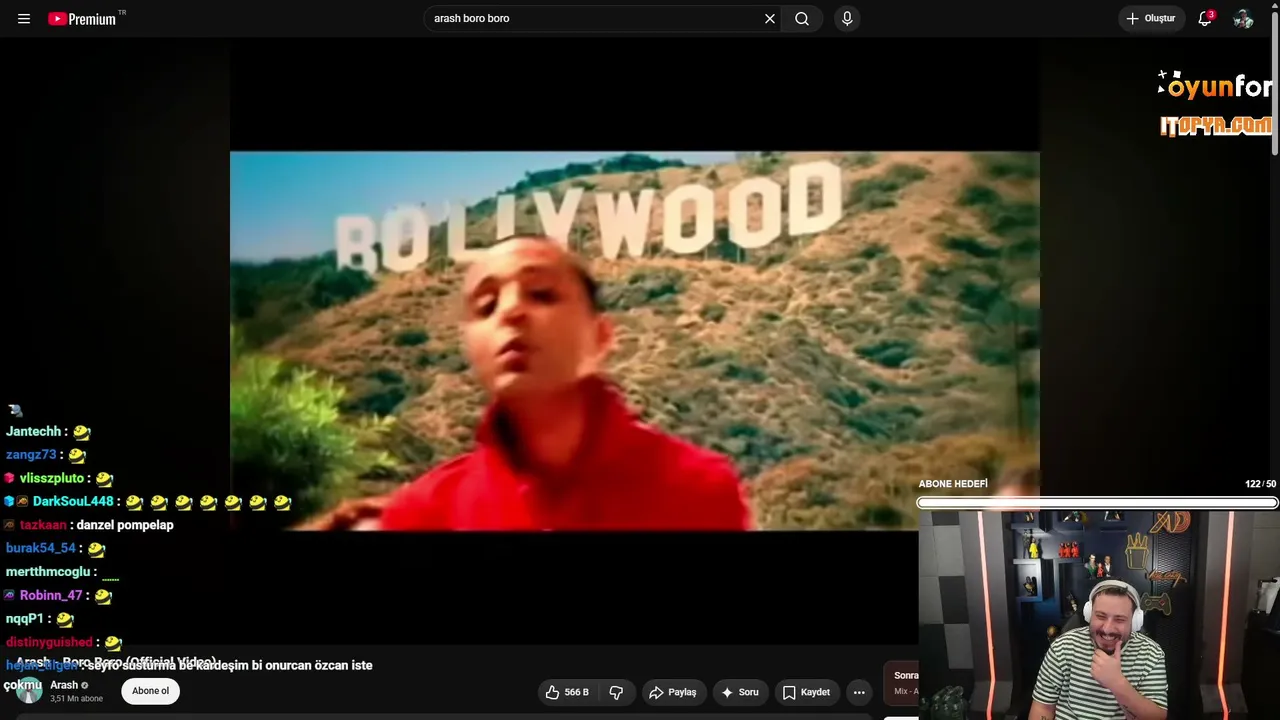Click the "ABONE HEDEFİ" label

[x=953, y=484]
